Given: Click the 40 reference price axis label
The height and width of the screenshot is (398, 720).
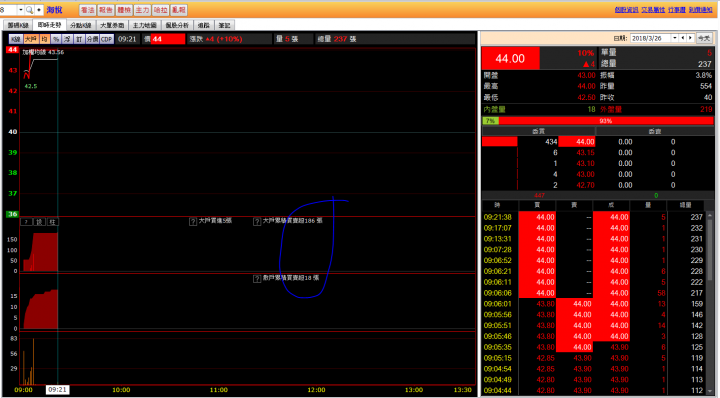Looking at the screenshot, I should [x=12, y=132].
